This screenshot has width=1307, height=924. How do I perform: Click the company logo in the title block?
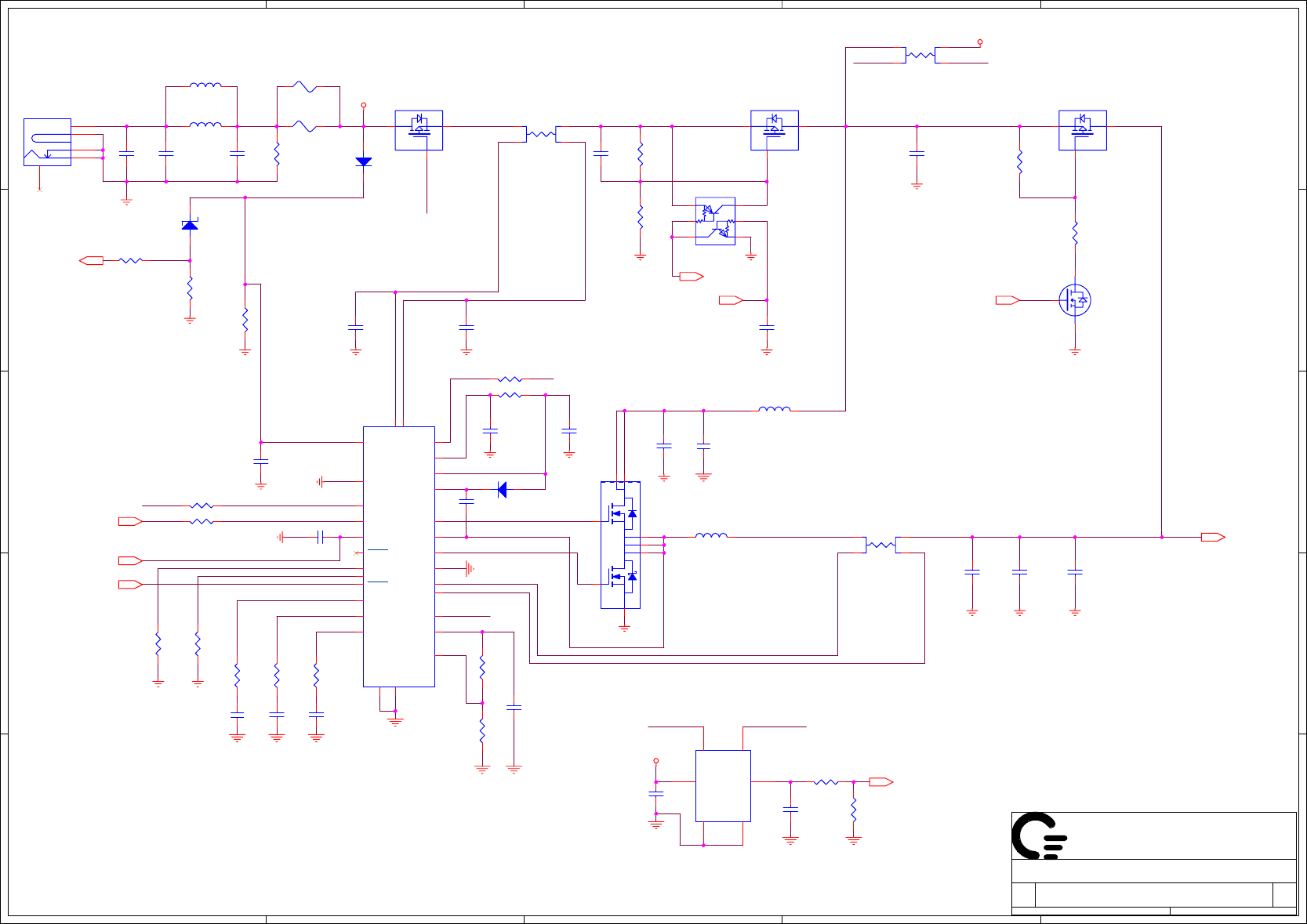click(x=1040, y=836)
